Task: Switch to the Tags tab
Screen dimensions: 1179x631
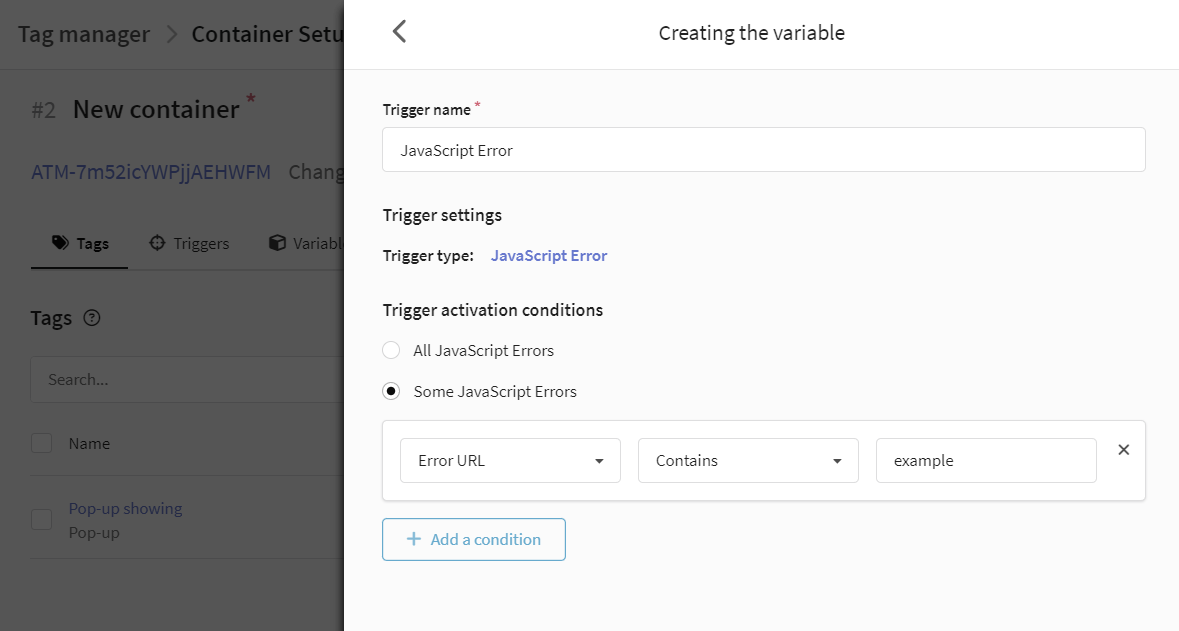Action: tap(80, 244)
